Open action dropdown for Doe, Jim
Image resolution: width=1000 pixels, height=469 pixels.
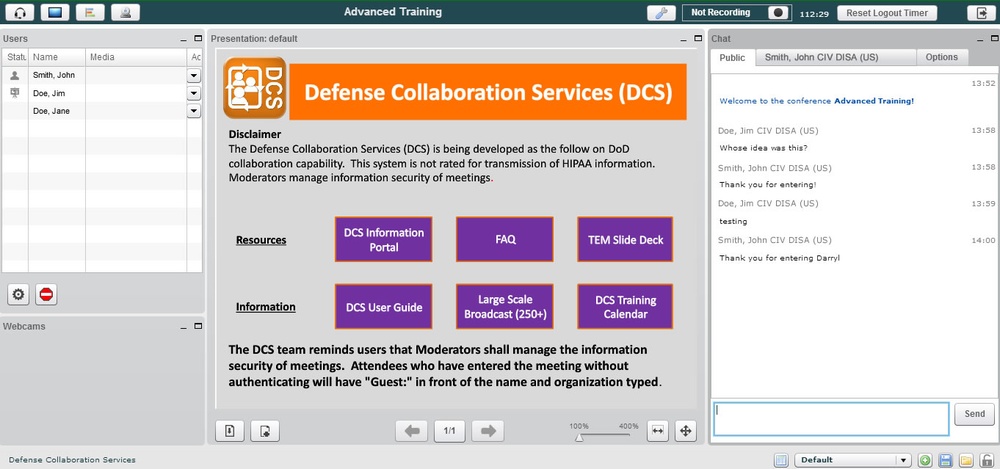tap(194, 93)
